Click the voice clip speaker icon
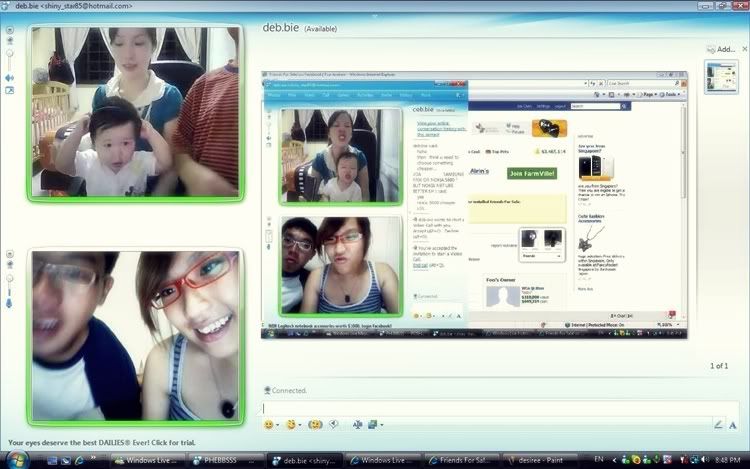The height and width of the screenshot is (469, 750). pos(334,424)
